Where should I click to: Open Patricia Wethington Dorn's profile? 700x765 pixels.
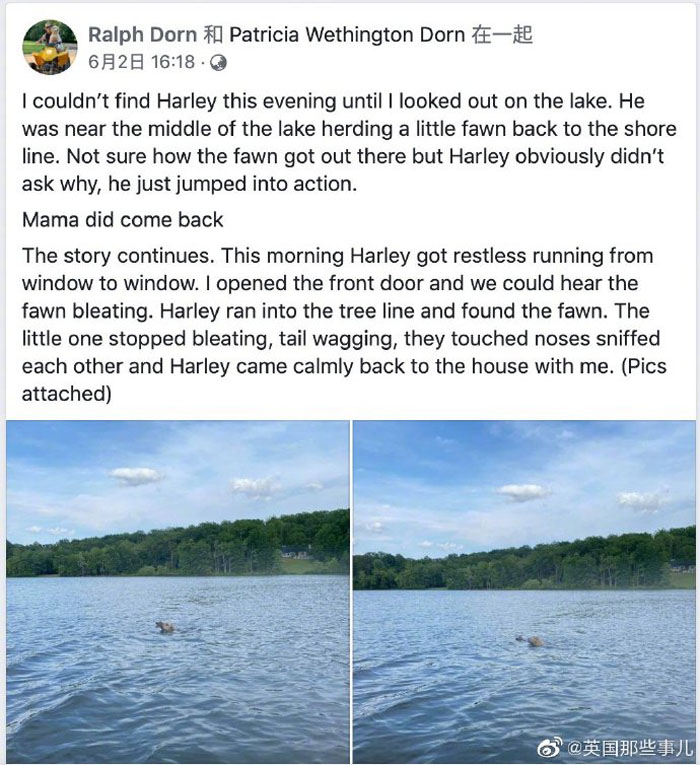point(346,35)
